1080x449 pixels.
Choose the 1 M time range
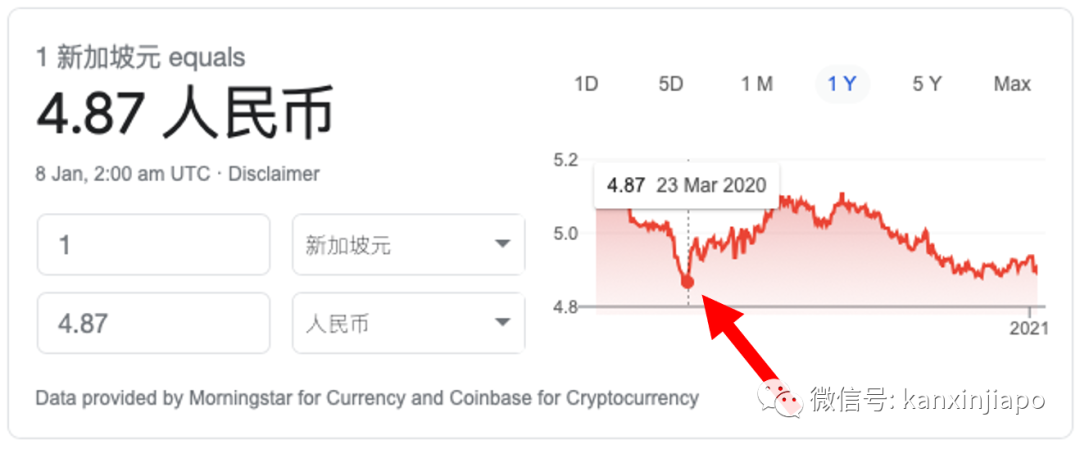click(756, 84)
